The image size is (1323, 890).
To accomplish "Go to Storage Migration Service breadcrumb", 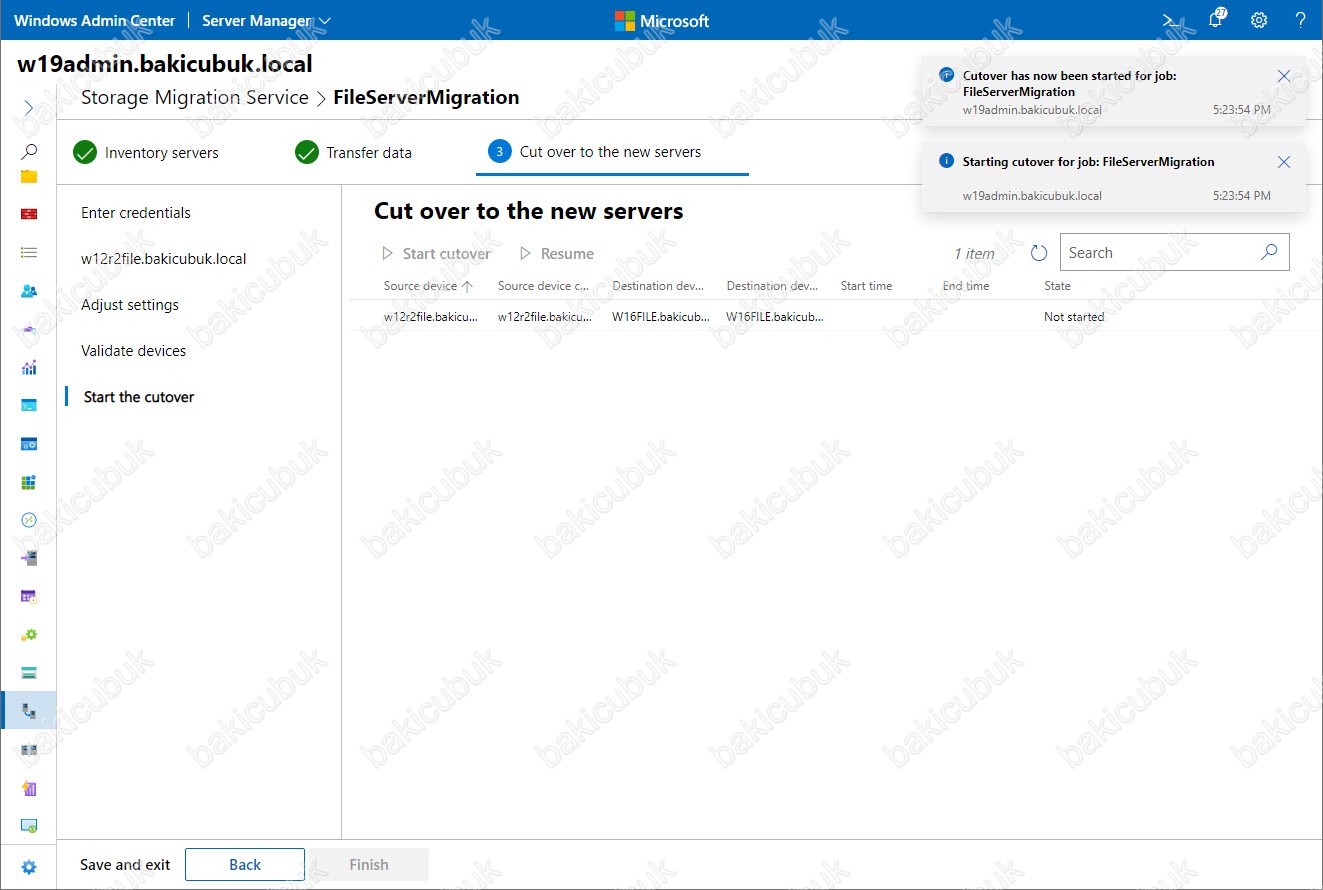I will pos(194,97).
